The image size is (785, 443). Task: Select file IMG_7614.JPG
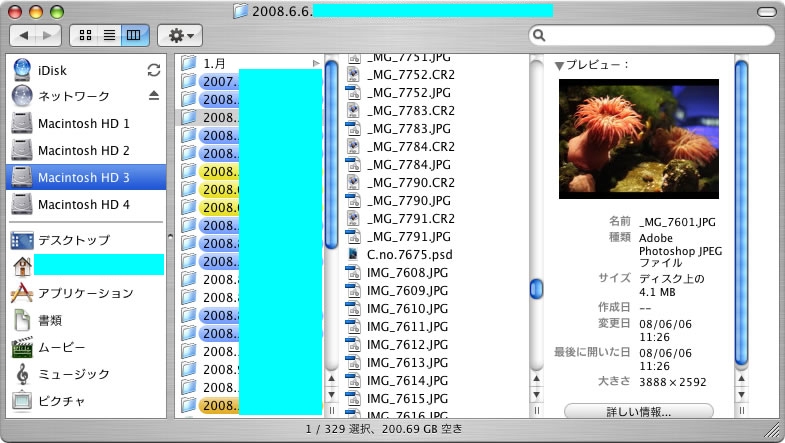point(407,381)
